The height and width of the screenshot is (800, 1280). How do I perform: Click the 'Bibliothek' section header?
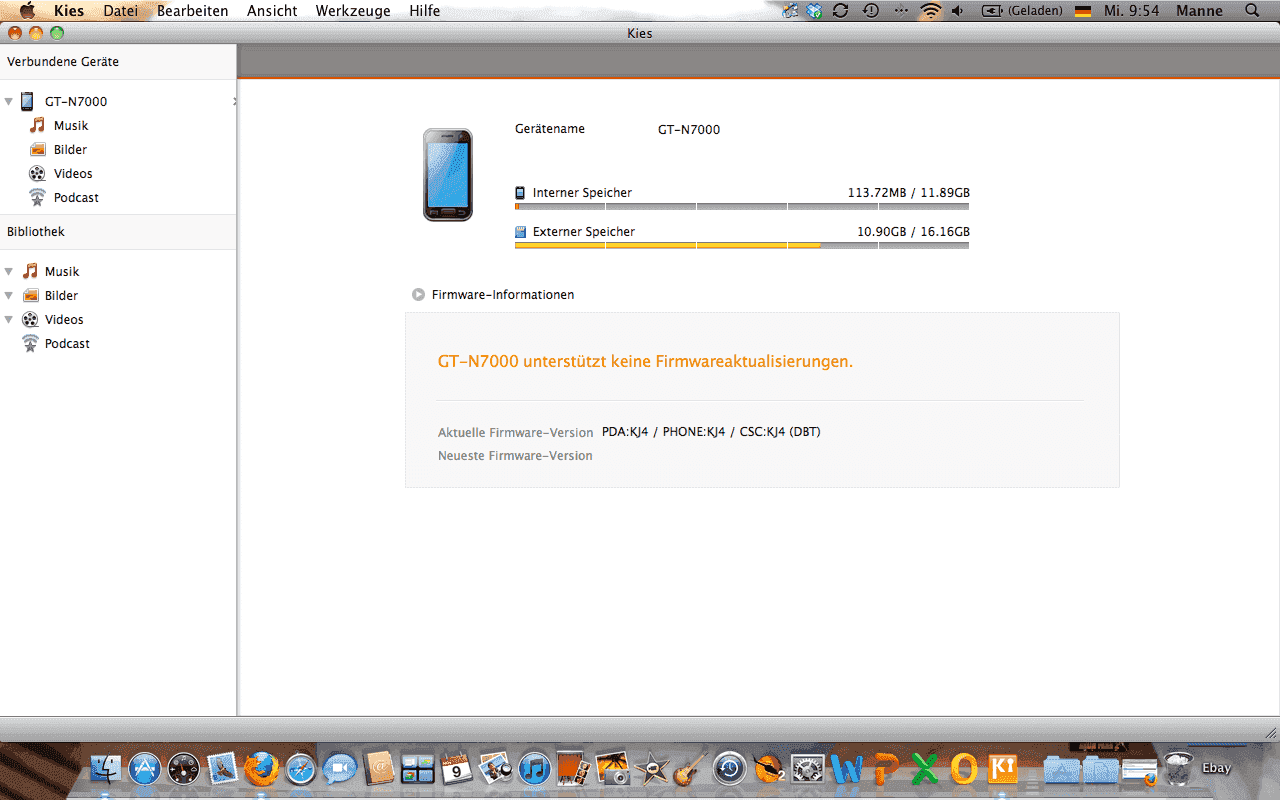[x=36, y=232]
